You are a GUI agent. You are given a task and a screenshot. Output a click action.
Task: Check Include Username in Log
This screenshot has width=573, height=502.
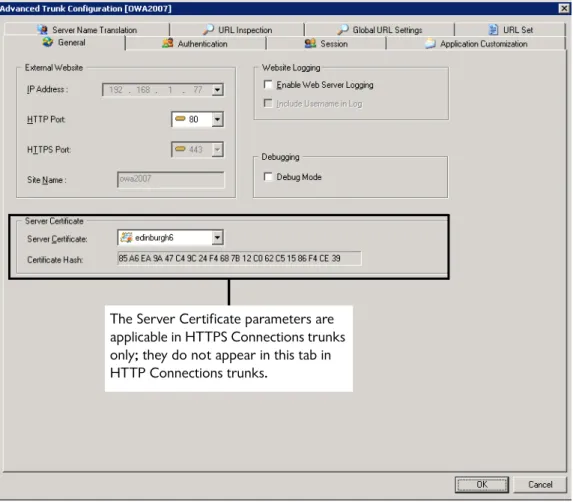coord(268,103)
